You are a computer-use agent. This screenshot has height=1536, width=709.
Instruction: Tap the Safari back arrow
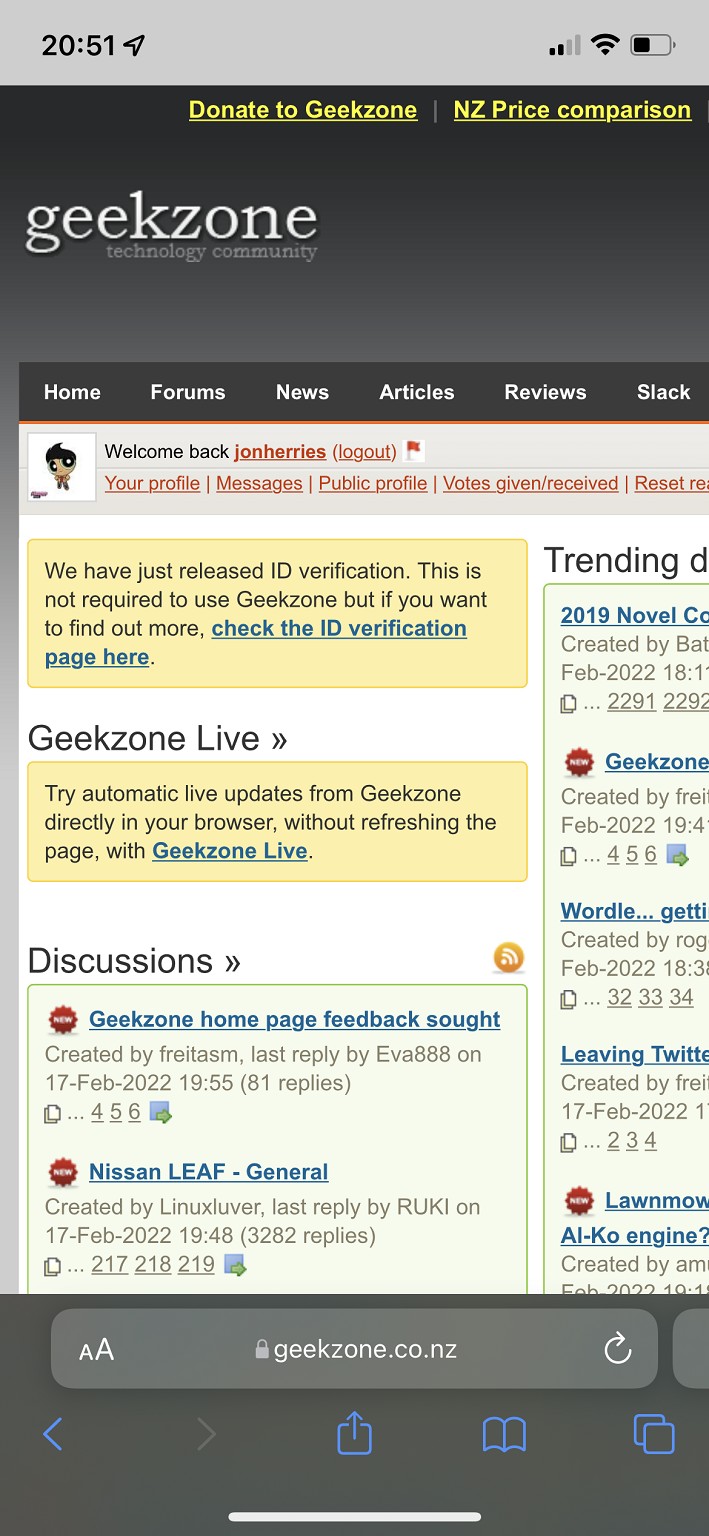tap(54, 1435)
